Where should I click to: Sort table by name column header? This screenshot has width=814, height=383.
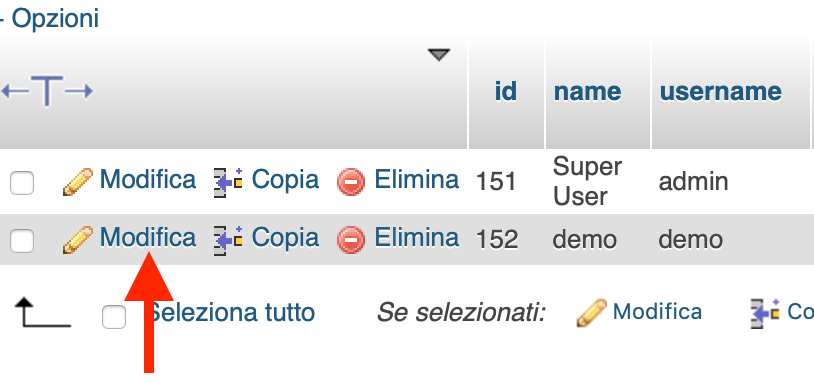(587, 91)
